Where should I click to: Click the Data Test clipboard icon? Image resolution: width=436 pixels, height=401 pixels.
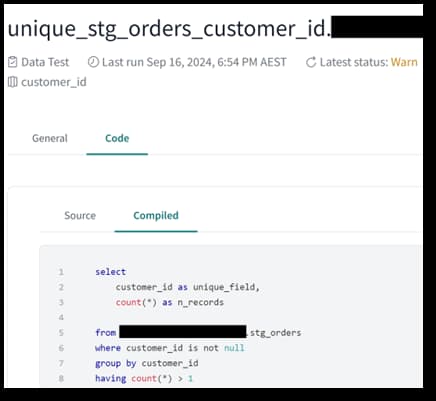pyautogui.click(x=12, y=62)
